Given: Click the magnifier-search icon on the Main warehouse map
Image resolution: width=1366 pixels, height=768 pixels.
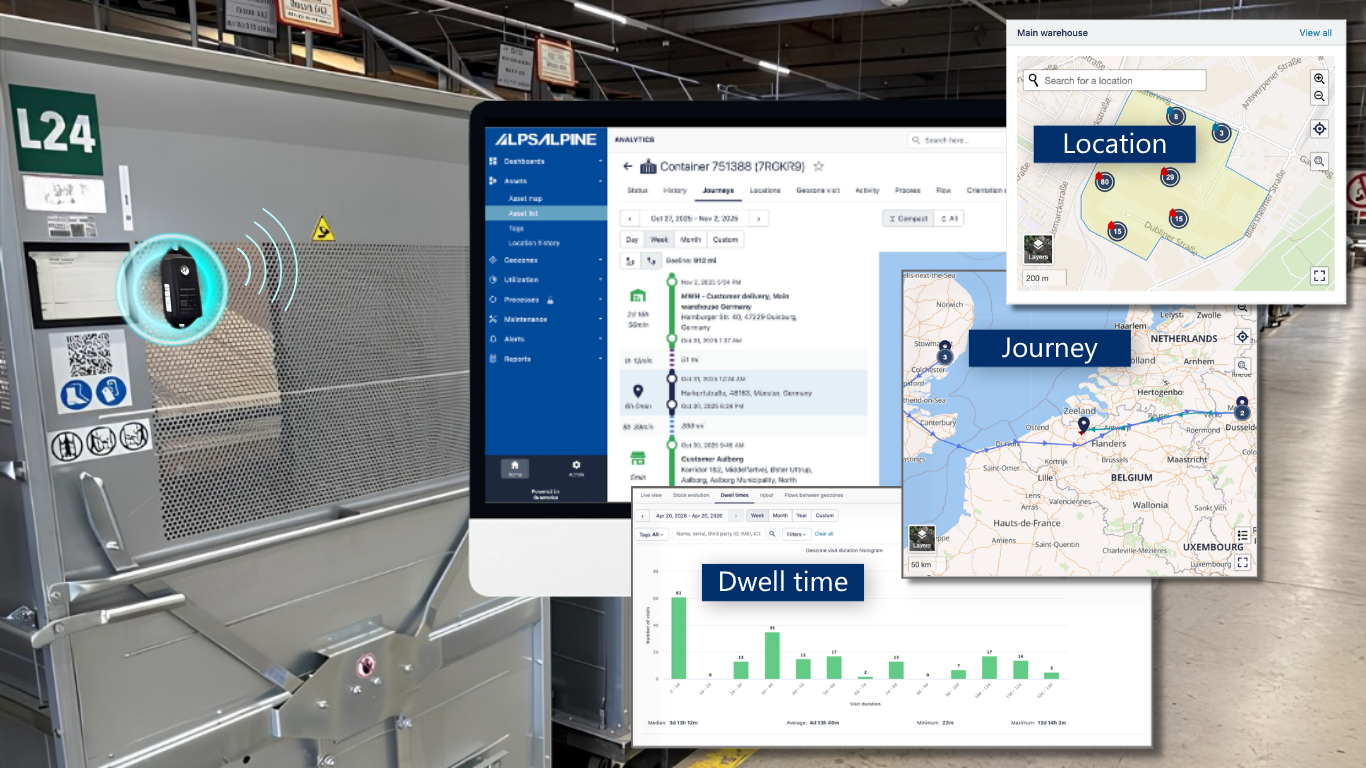Looking at the screenshot, I should coord(1319,161).
